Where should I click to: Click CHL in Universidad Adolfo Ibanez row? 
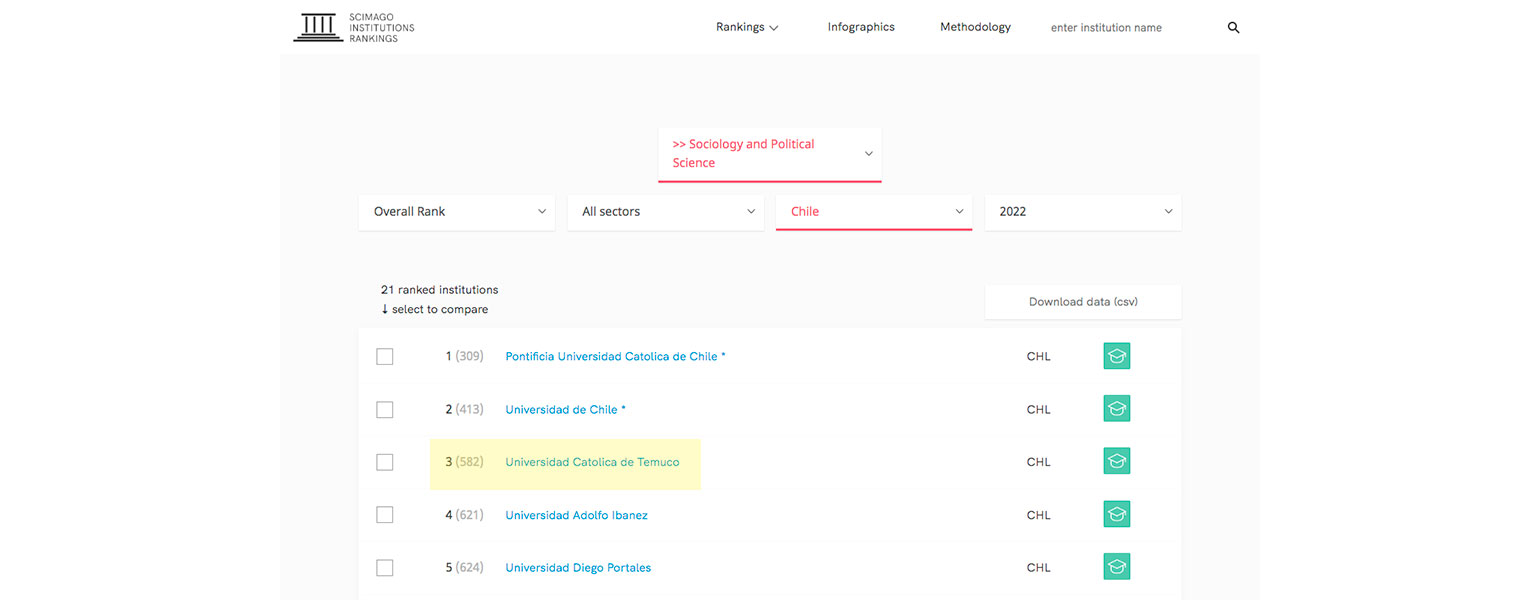pos(1039,515)
